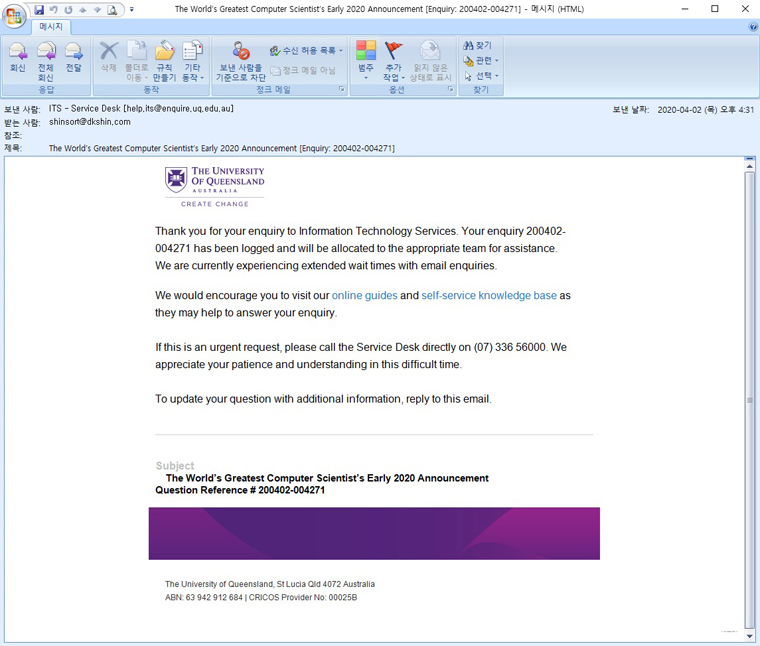Click the phone number (07) 336 56000
Viewport: 760px width, 646px height.
click(509, 347)
